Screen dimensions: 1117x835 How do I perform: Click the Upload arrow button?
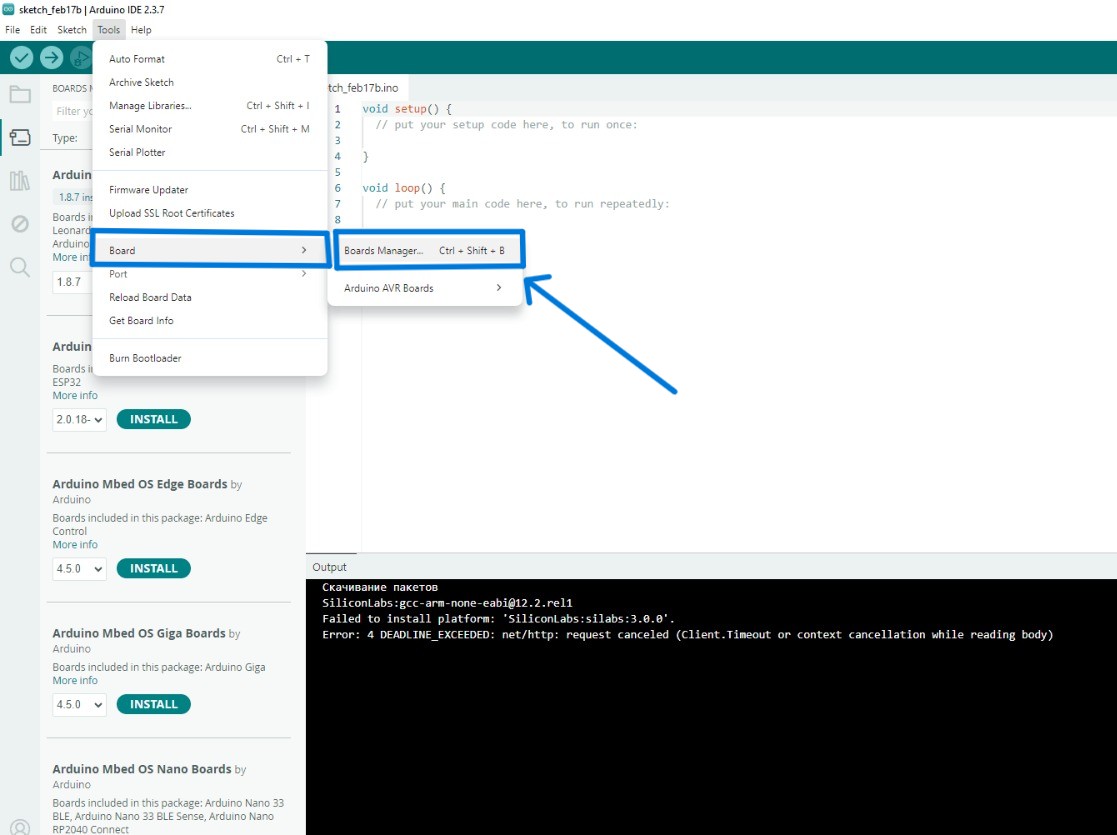[51, 58]
